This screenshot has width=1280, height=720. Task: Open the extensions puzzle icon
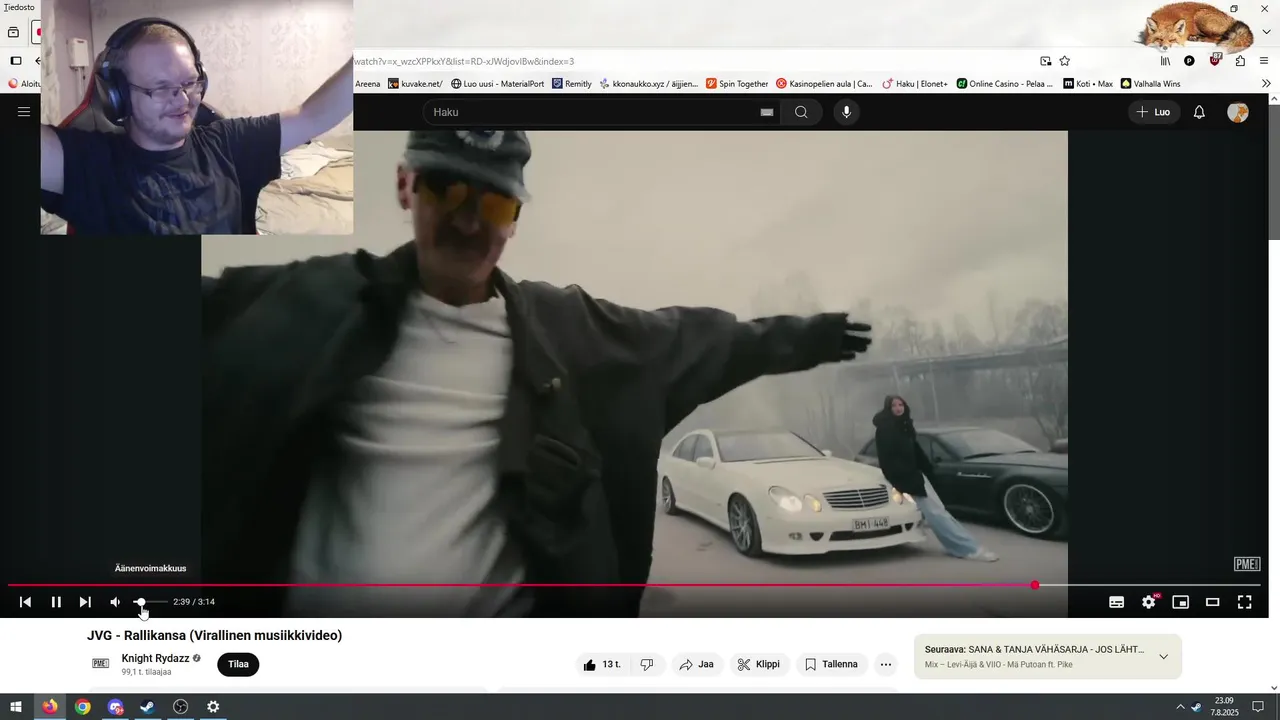1240,61
